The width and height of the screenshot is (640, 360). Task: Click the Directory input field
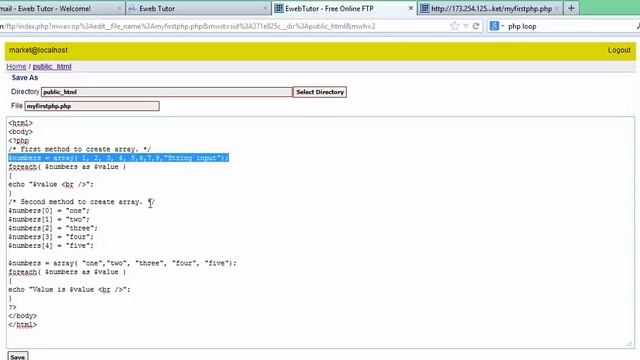tap(167, 92)
